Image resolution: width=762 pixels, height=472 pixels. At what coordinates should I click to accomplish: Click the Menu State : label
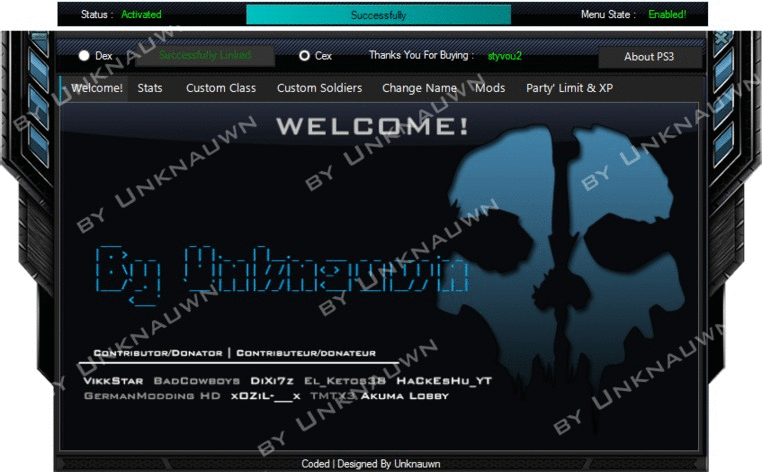608,15
